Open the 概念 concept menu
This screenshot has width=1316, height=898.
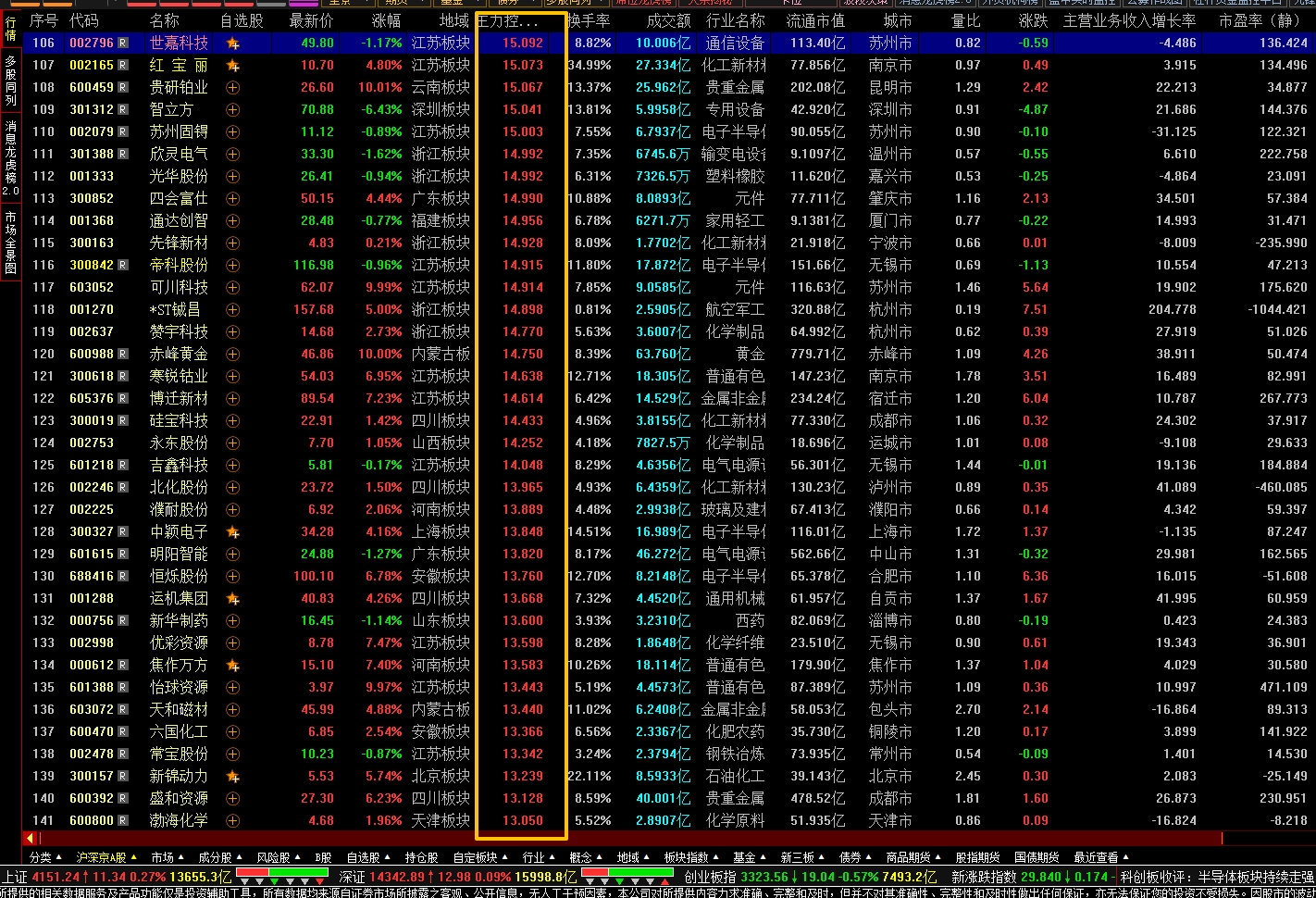(x=587, y=857)
